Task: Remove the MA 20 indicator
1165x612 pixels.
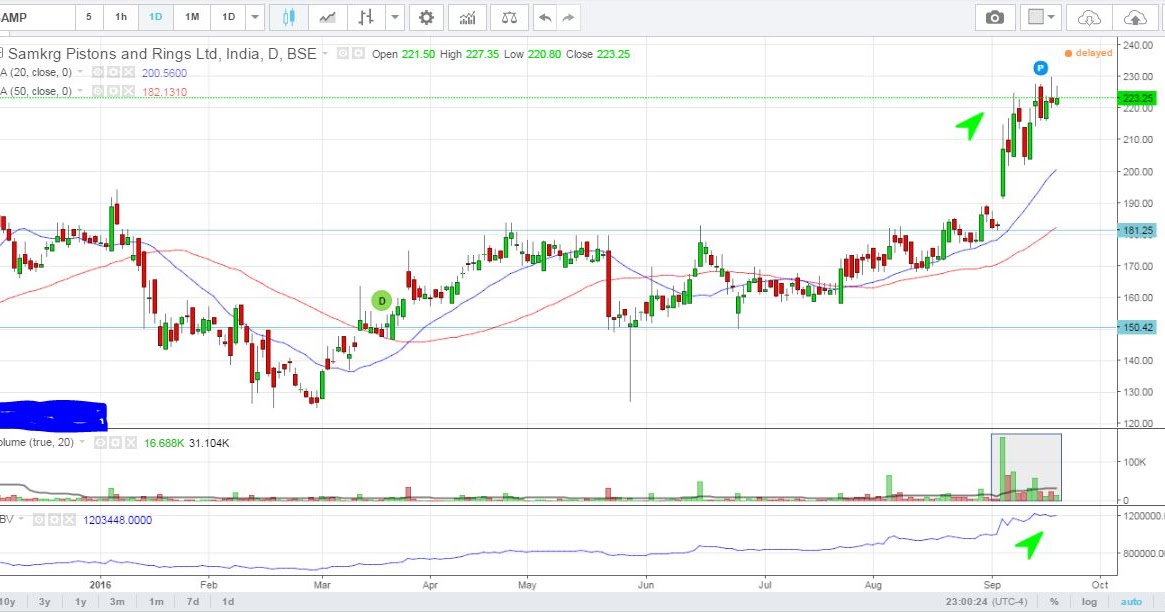Action: 128,73
